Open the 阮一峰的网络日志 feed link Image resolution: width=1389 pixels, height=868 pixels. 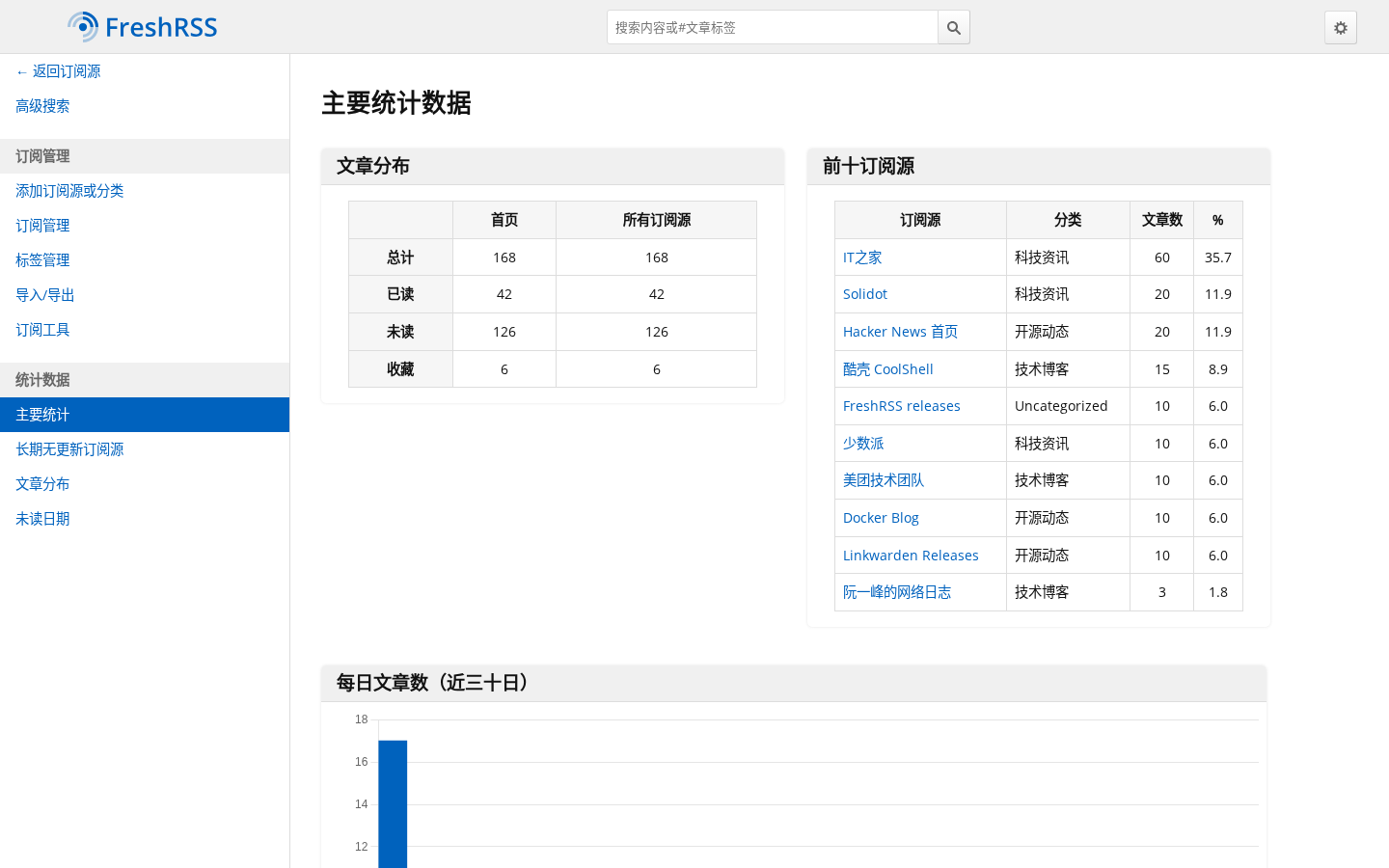(x=897, y=592)
